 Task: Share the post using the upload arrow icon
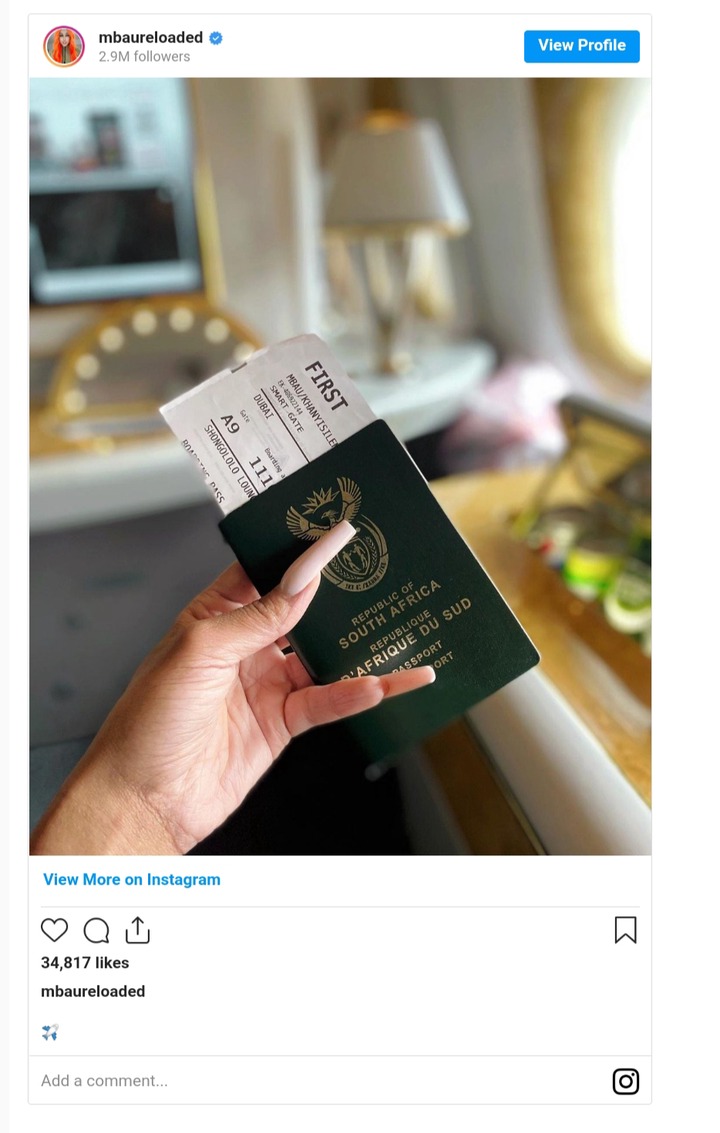tap(137, 930)
